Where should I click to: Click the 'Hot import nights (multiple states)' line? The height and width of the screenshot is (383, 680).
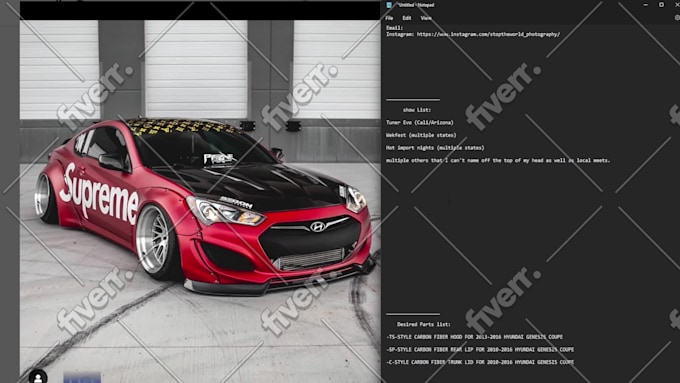(x=435, y=148)
